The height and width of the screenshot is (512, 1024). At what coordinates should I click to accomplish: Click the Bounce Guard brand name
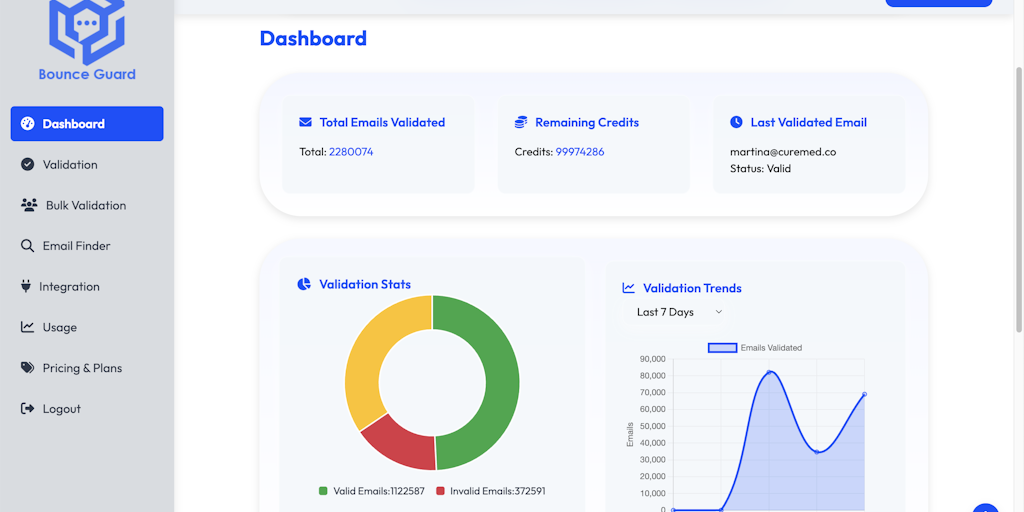87,74
